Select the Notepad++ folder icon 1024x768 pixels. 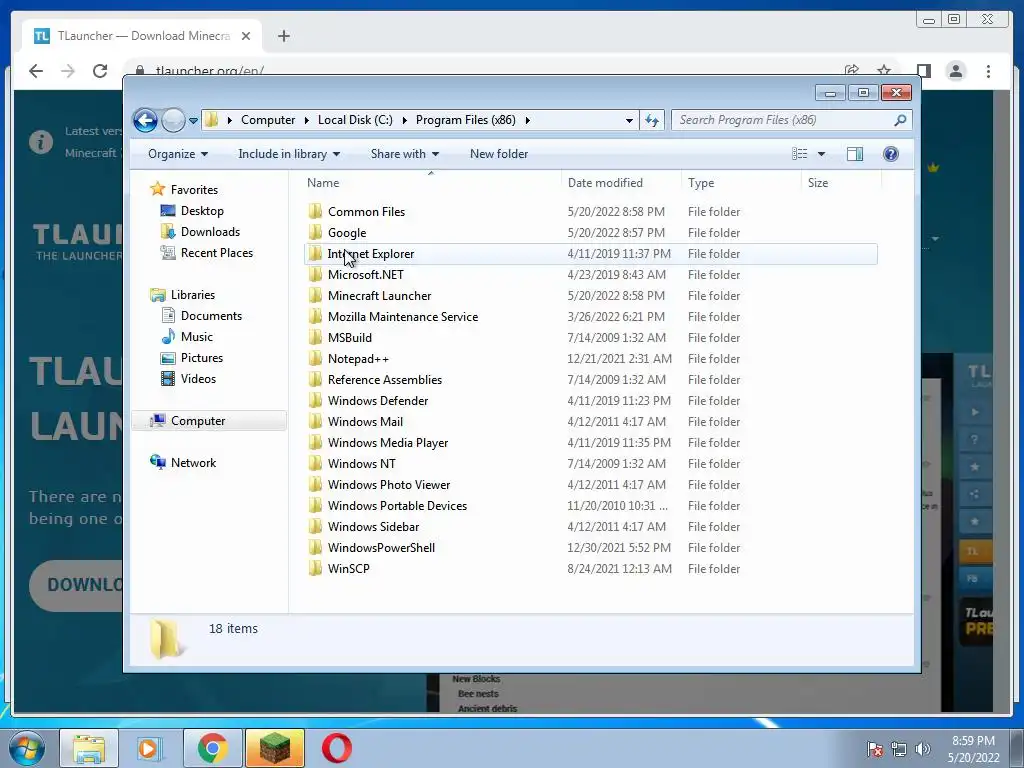[x=315, y=359]
